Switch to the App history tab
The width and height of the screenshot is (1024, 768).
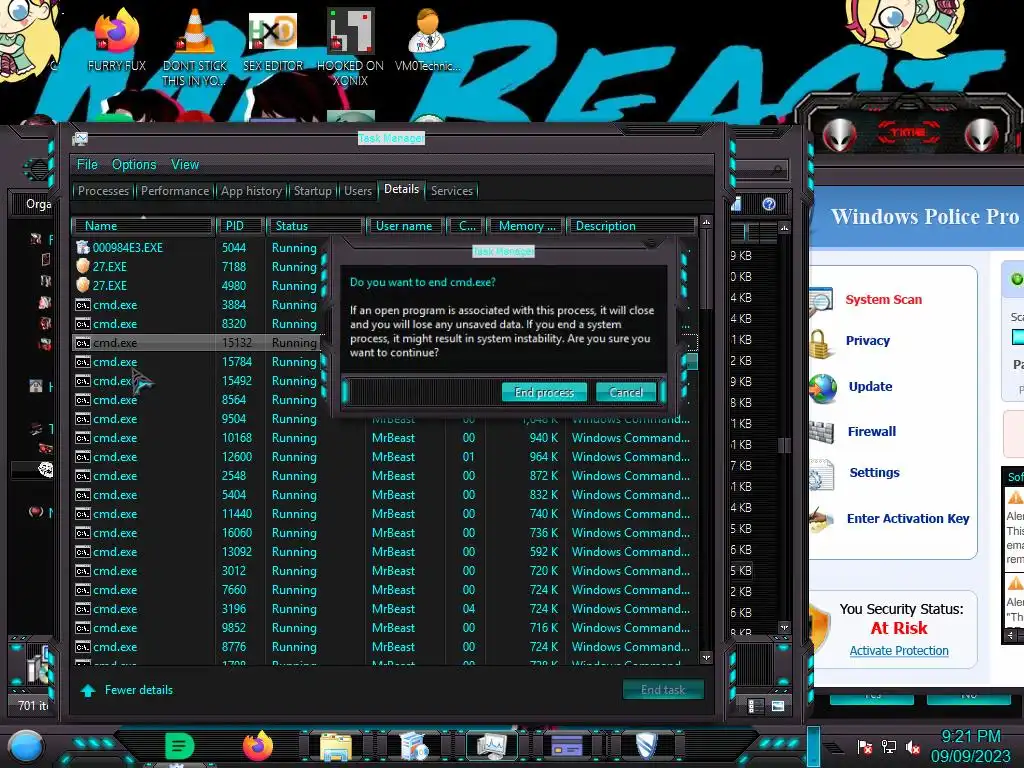(251, 191)
